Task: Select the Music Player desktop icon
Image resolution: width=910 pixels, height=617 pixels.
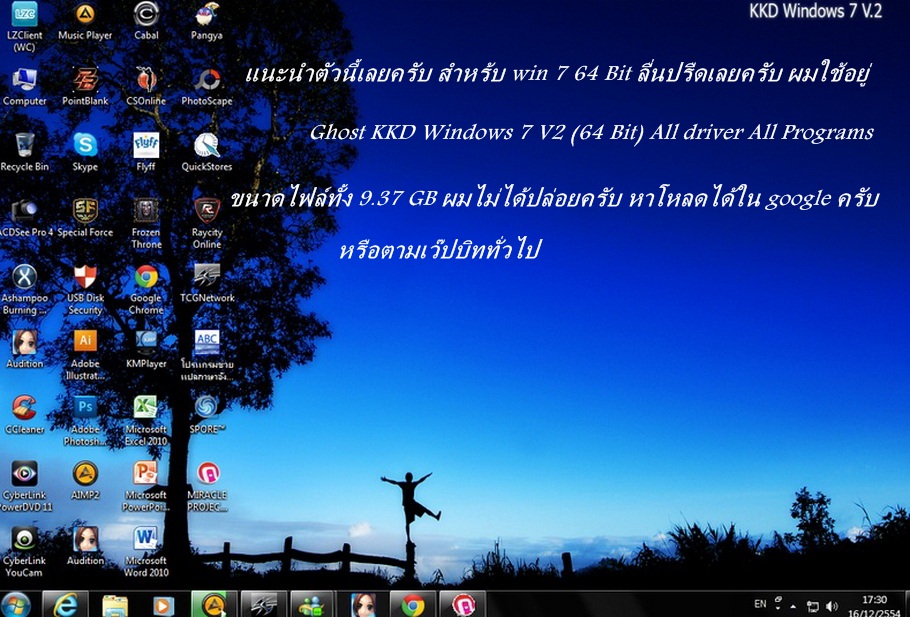Action: coord(85,21)
